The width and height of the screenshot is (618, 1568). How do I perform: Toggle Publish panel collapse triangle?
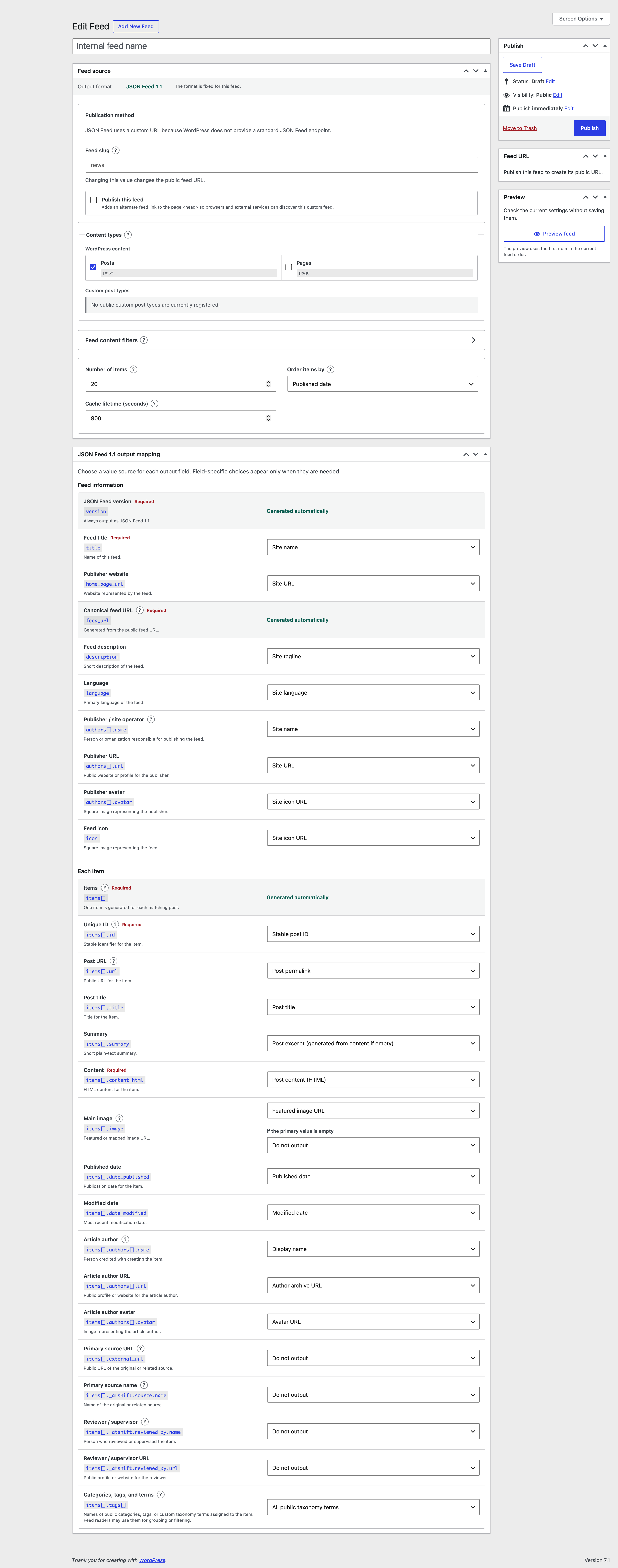605,46
